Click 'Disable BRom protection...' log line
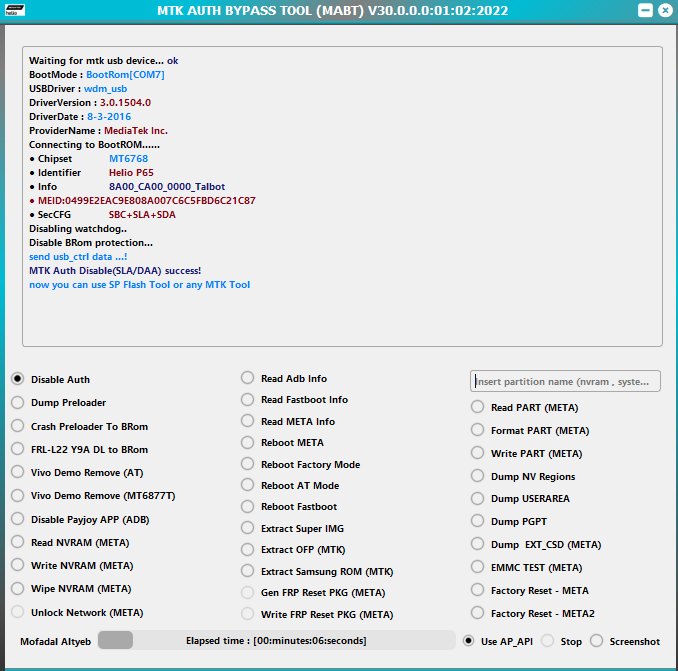 pos(91,243)
